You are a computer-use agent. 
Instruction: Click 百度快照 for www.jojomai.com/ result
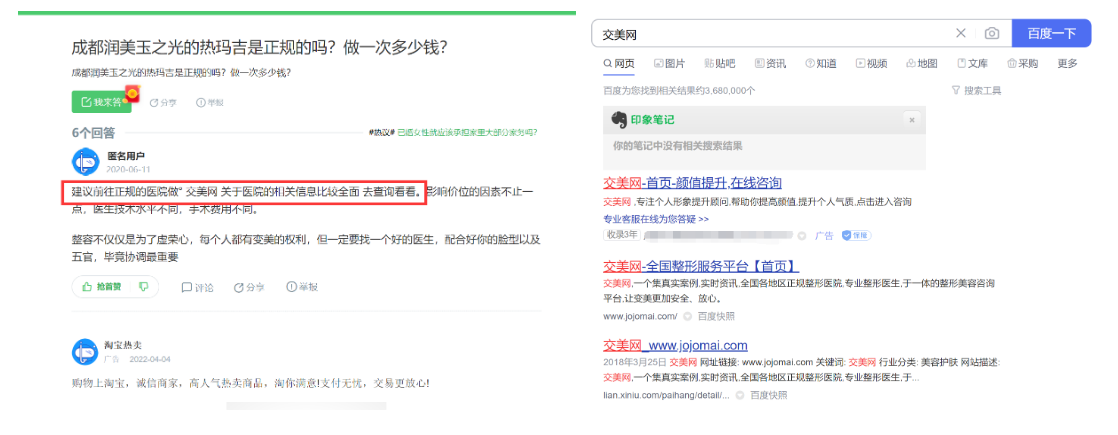(716, 316)
